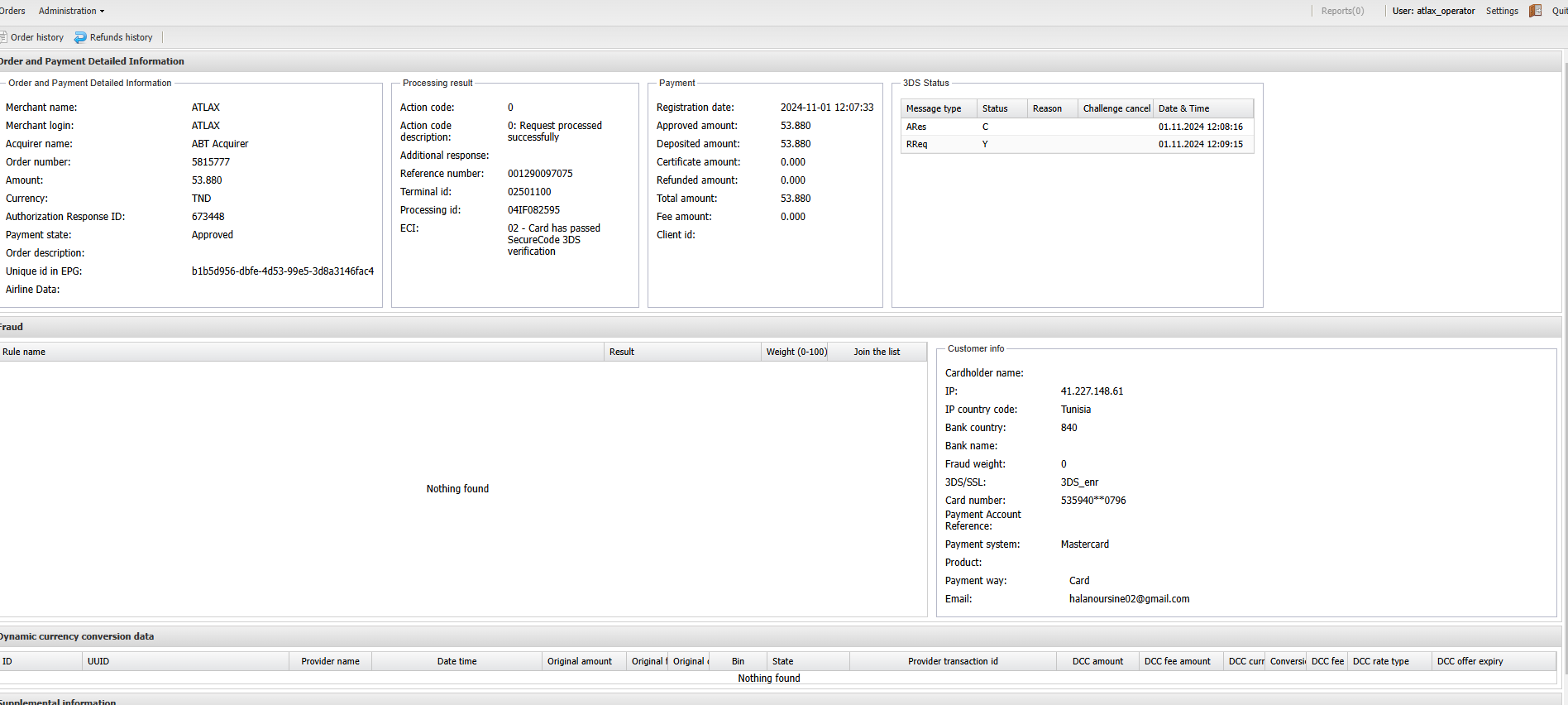The height and width of the screenshot is (705, 1568).
Task: Click the customer email address value
Action: (1129, 599)
